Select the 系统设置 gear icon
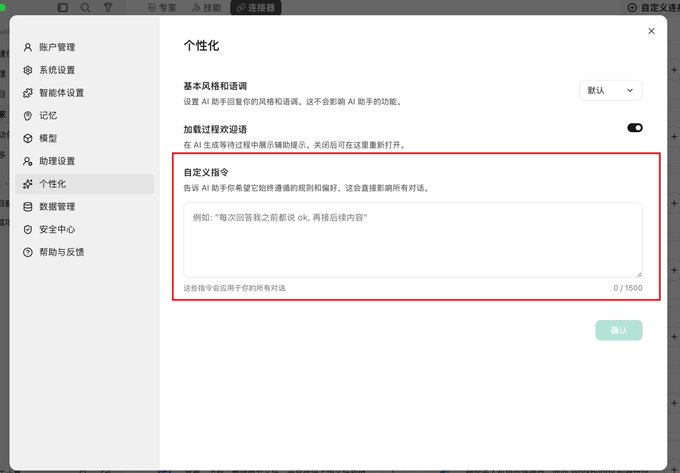680x473 pixels. click(28, 70)
